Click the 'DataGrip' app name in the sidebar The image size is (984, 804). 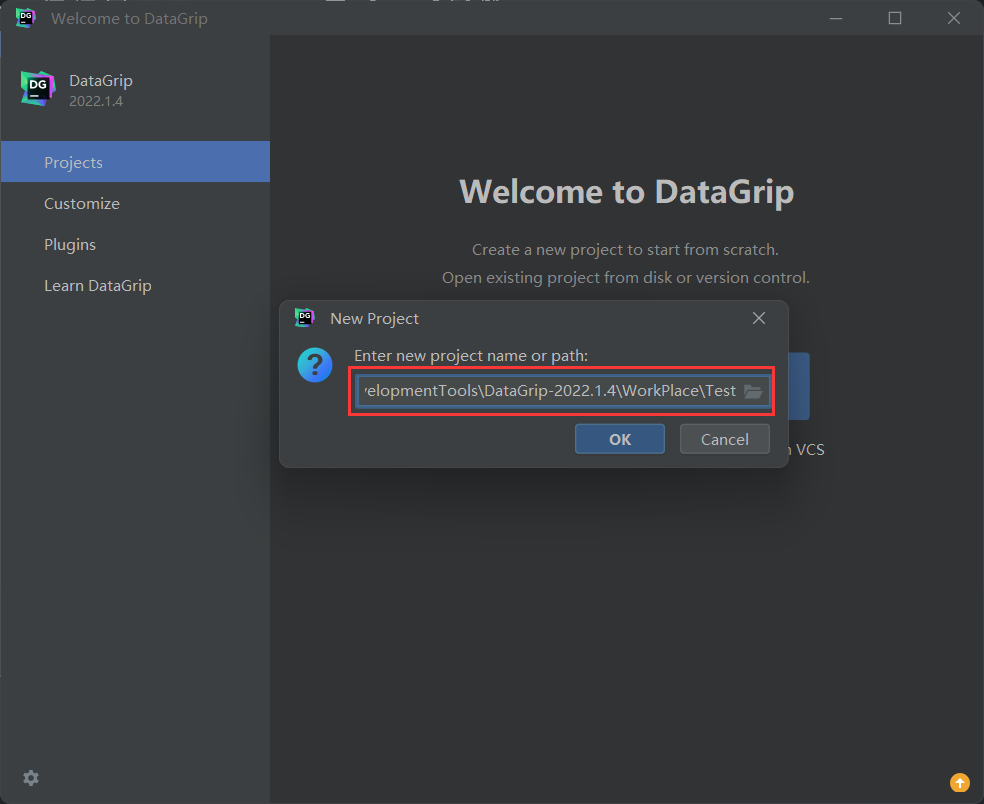tap(101, 80)
